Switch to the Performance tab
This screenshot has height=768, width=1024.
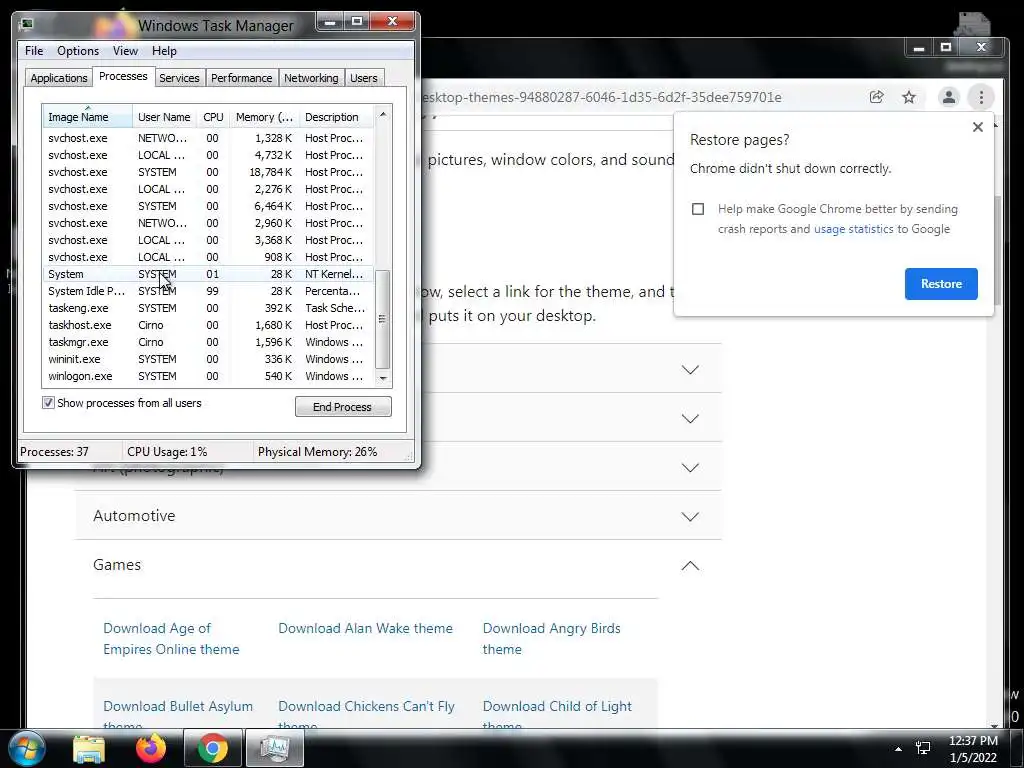241,78
